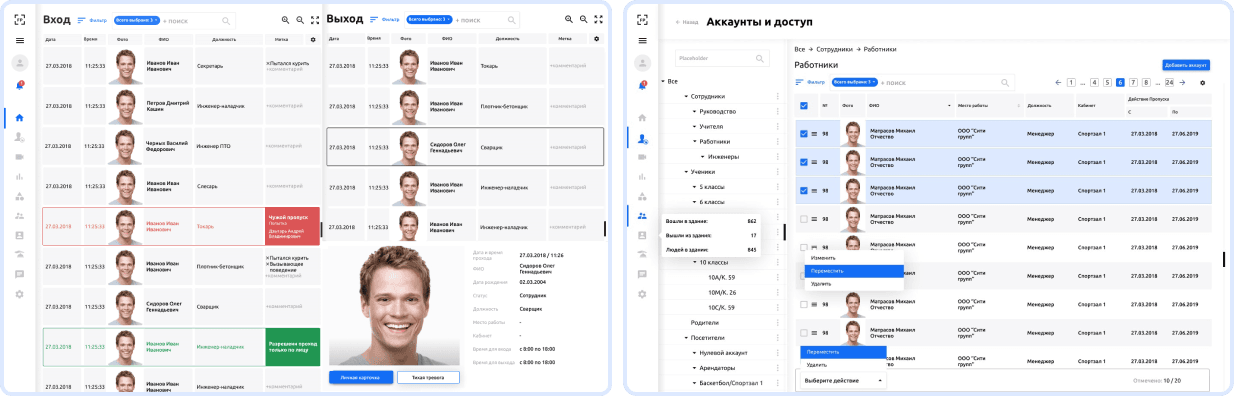Screen dimensions: 1234x396
Task: Click the green Разрешен проход только по лицу tag
Action: click(x=293, y=346)
